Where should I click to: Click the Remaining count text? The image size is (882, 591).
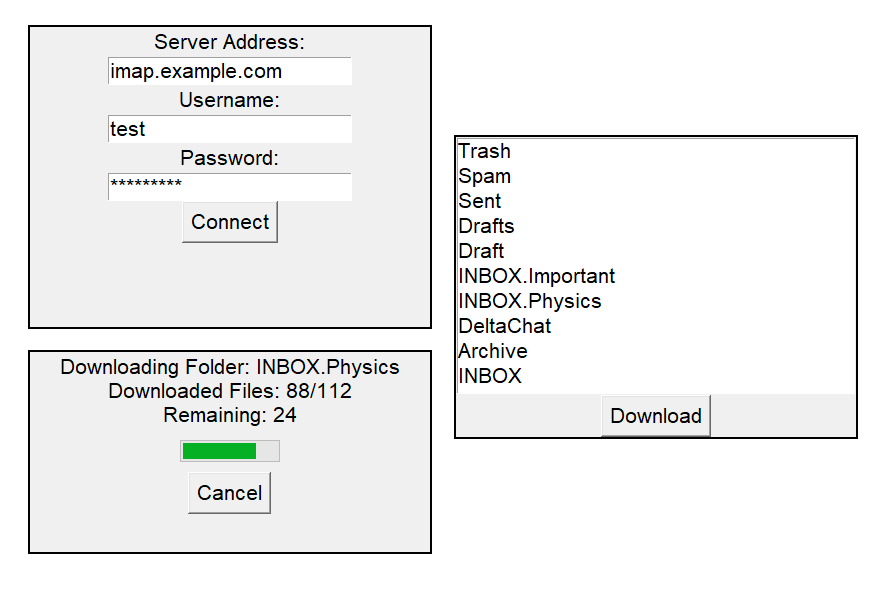tap(230, 414)
